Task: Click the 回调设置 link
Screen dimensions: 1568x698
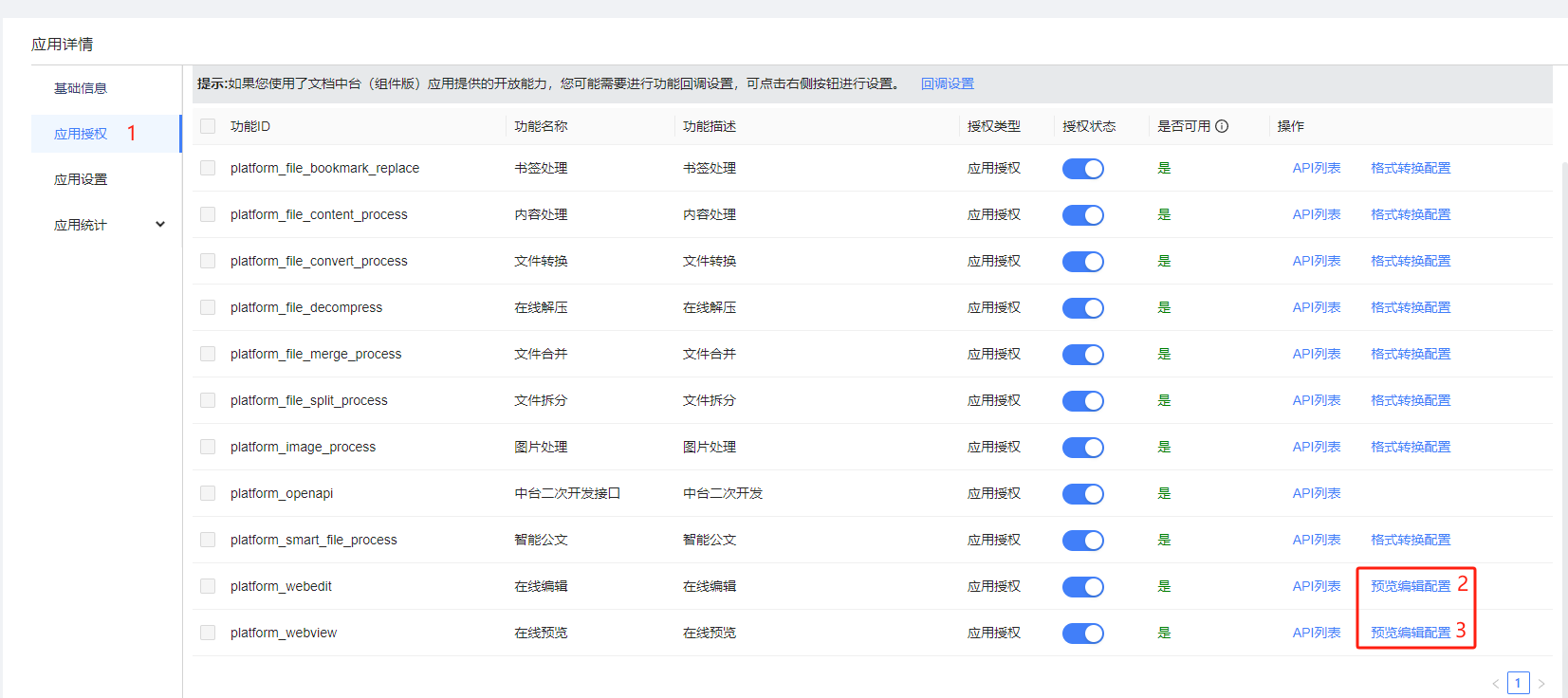Action: pyautogui.click(x=947, y=83)
